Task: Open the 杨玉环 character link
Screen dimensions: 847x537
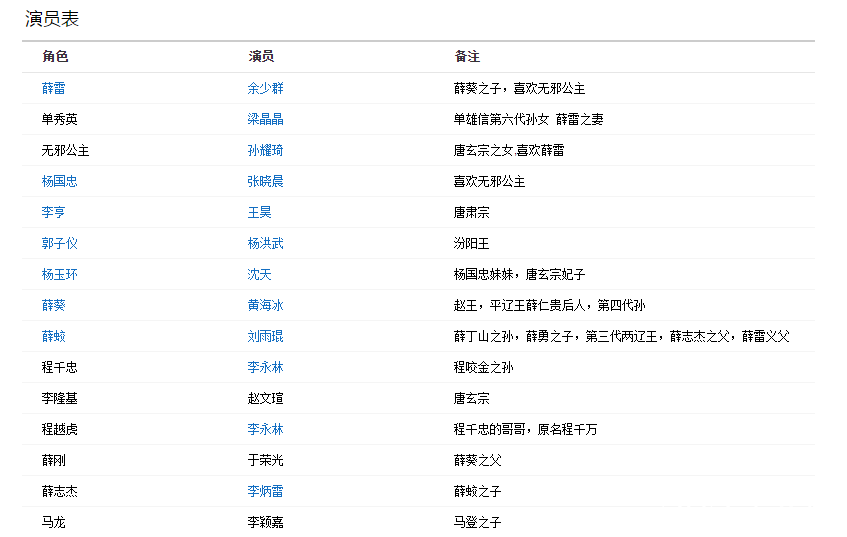Action: coord(59,274)
